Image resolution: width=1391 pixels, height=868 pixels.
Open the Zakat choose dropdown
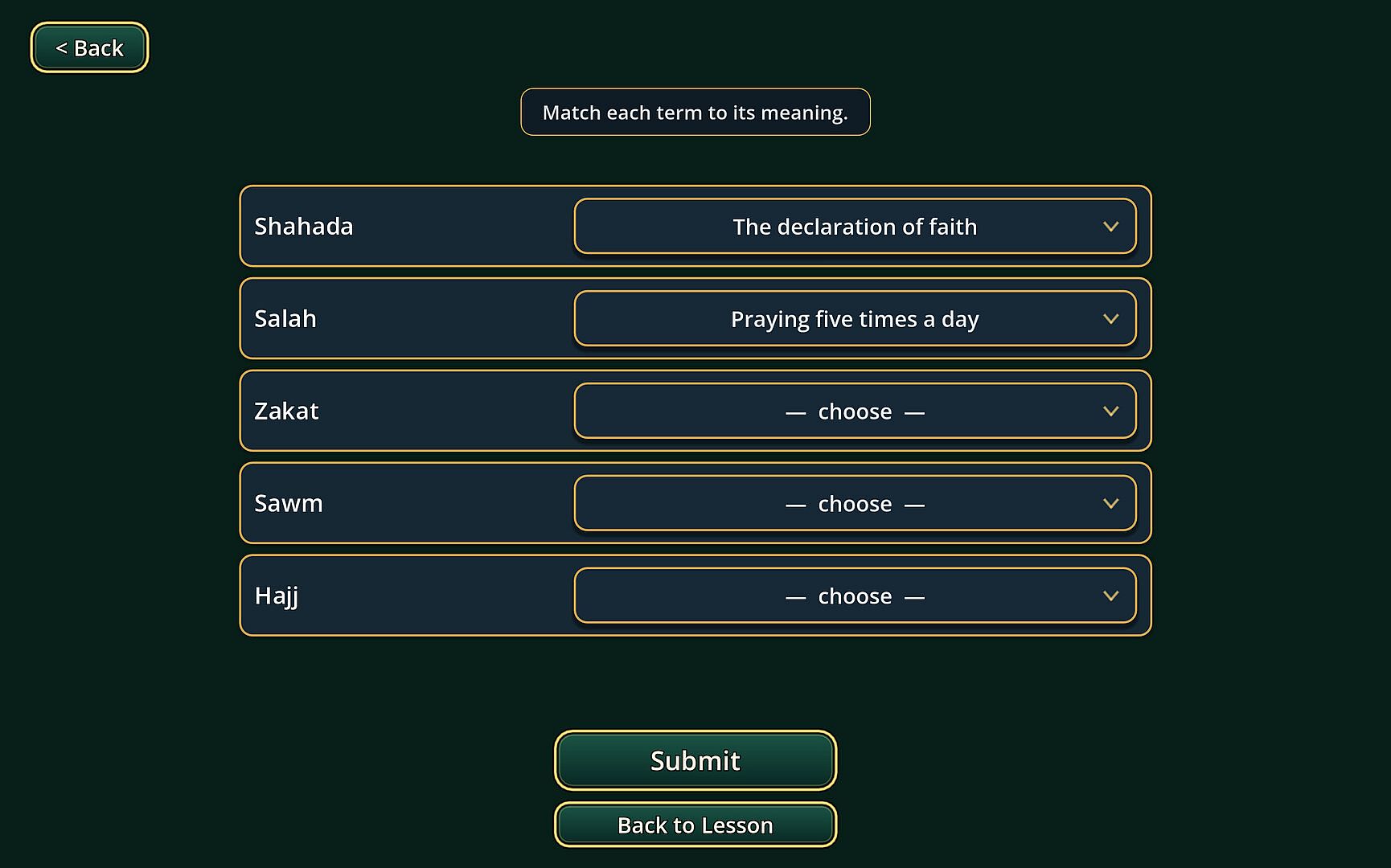pyautogui.click(x=855, y=411)
